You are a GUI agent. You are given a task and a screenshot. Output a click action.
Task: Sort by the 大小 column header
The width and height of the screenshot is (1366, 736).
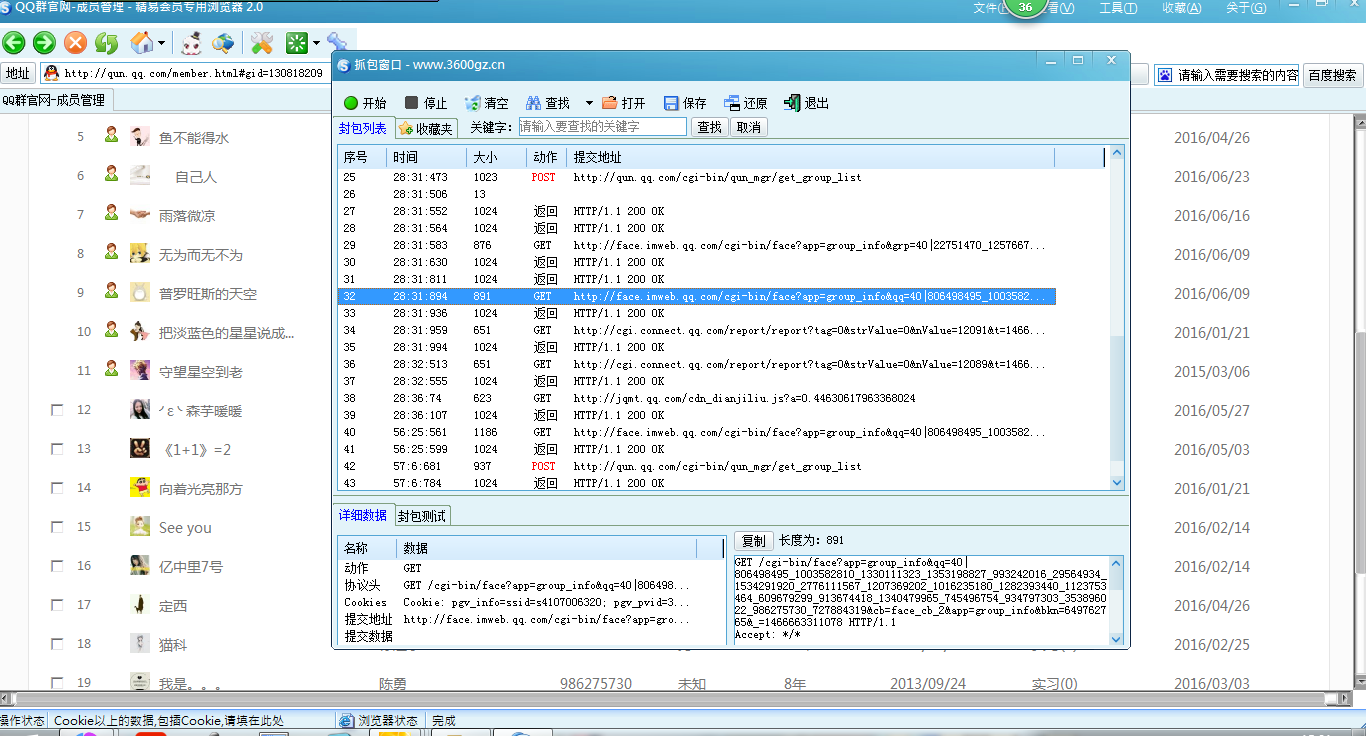tap(497, 157)
